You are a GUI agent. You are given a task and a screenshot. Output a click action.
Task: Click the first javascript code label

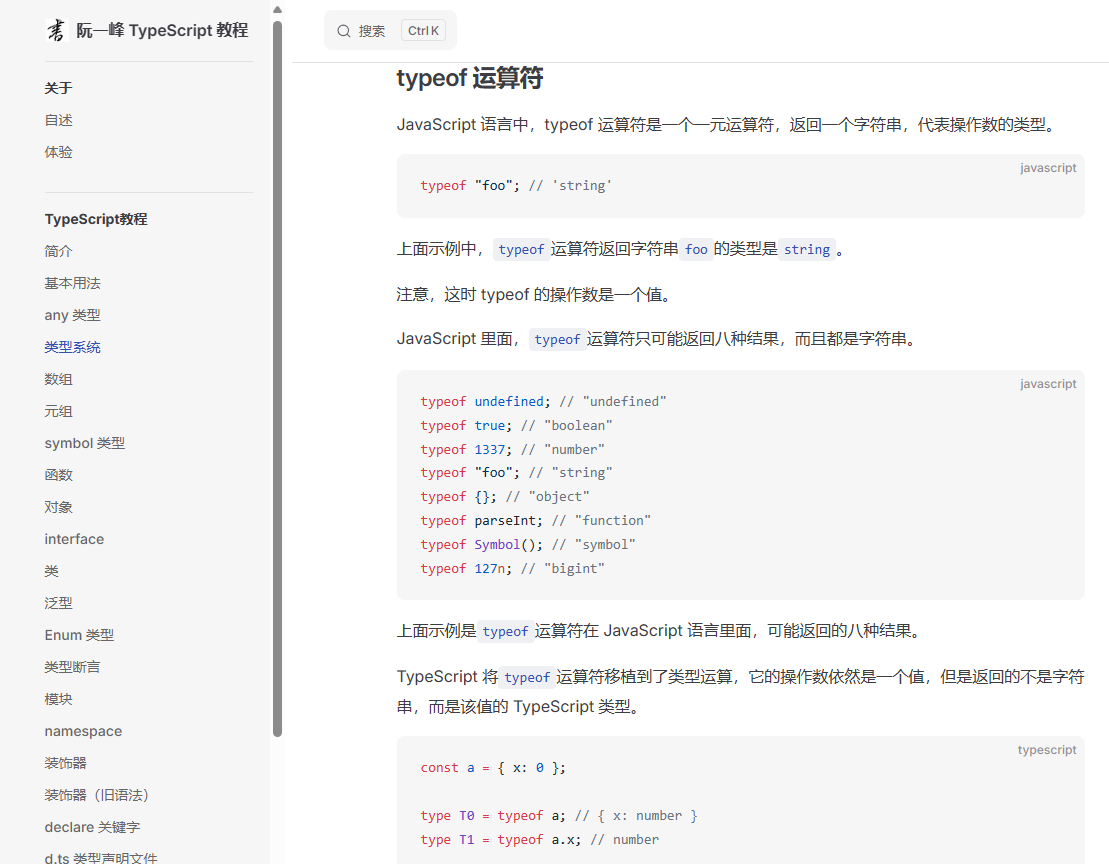pos(1047,168)
